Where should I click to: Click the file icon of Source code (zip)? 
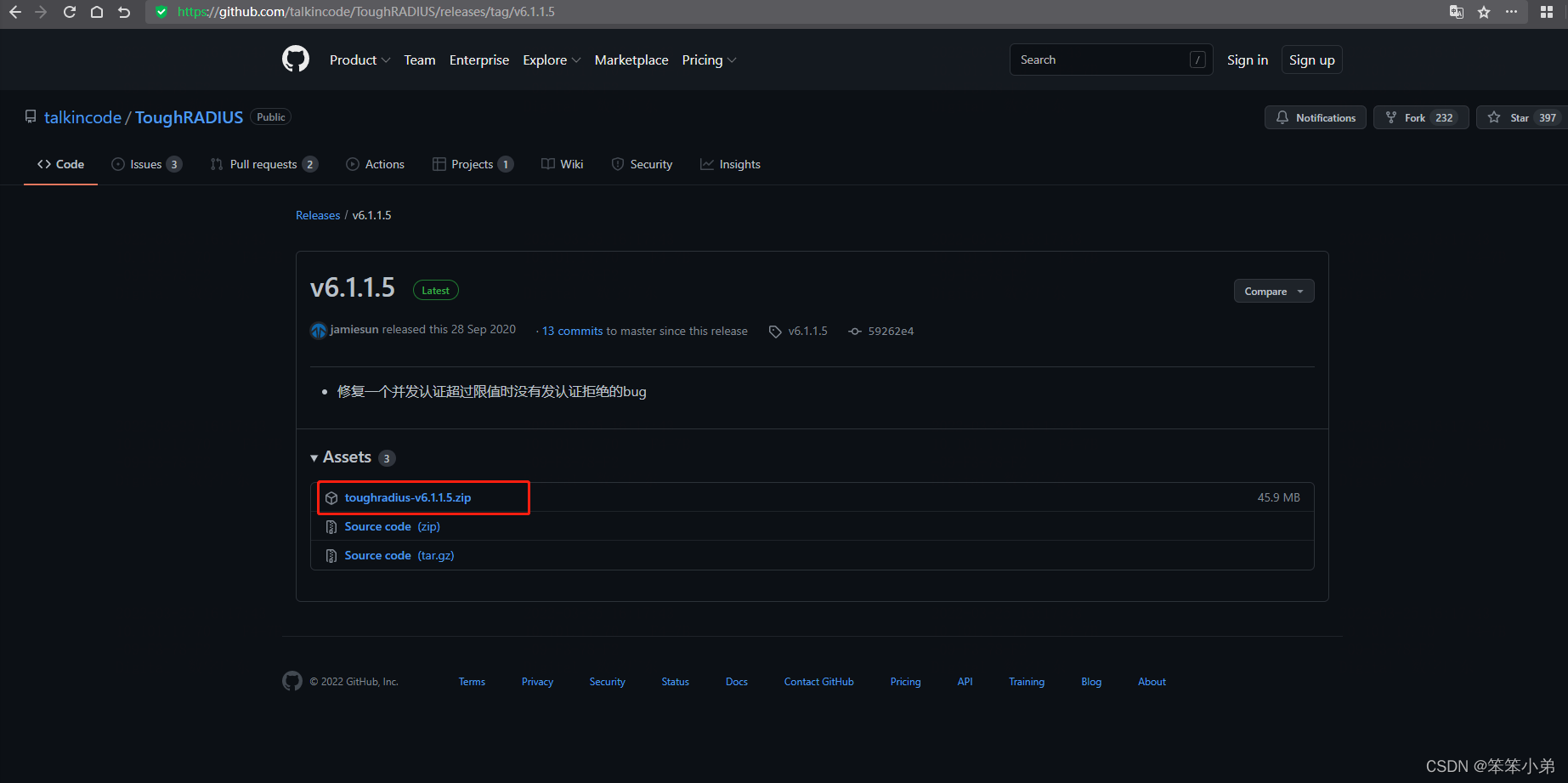pos(331,527)
